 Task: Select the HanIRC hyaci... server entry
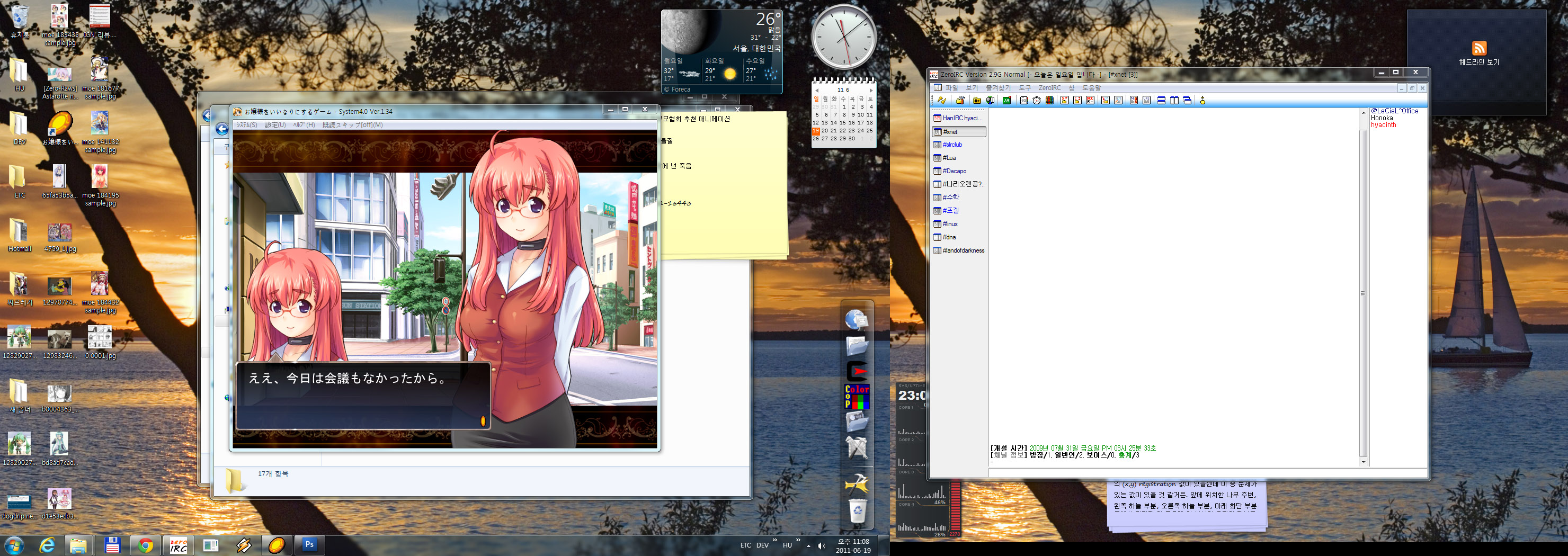pos(959,118)
